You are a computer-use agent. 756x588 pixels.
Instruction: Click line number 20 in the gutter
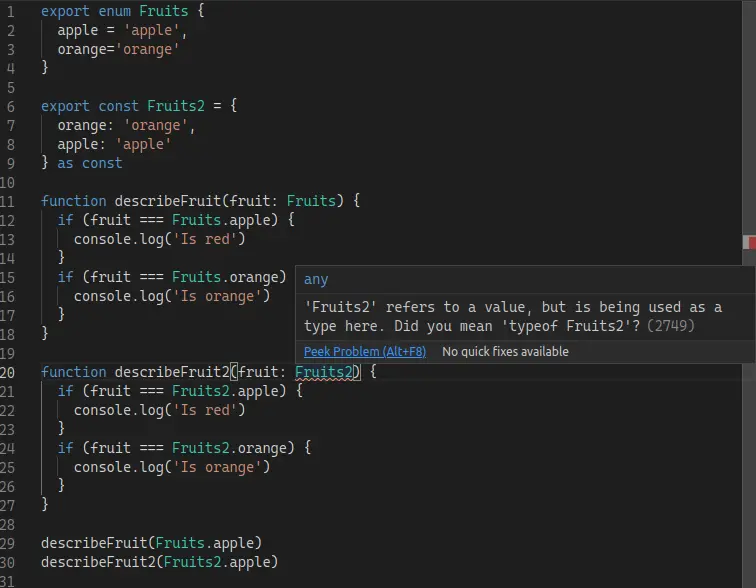pos(8,373)
